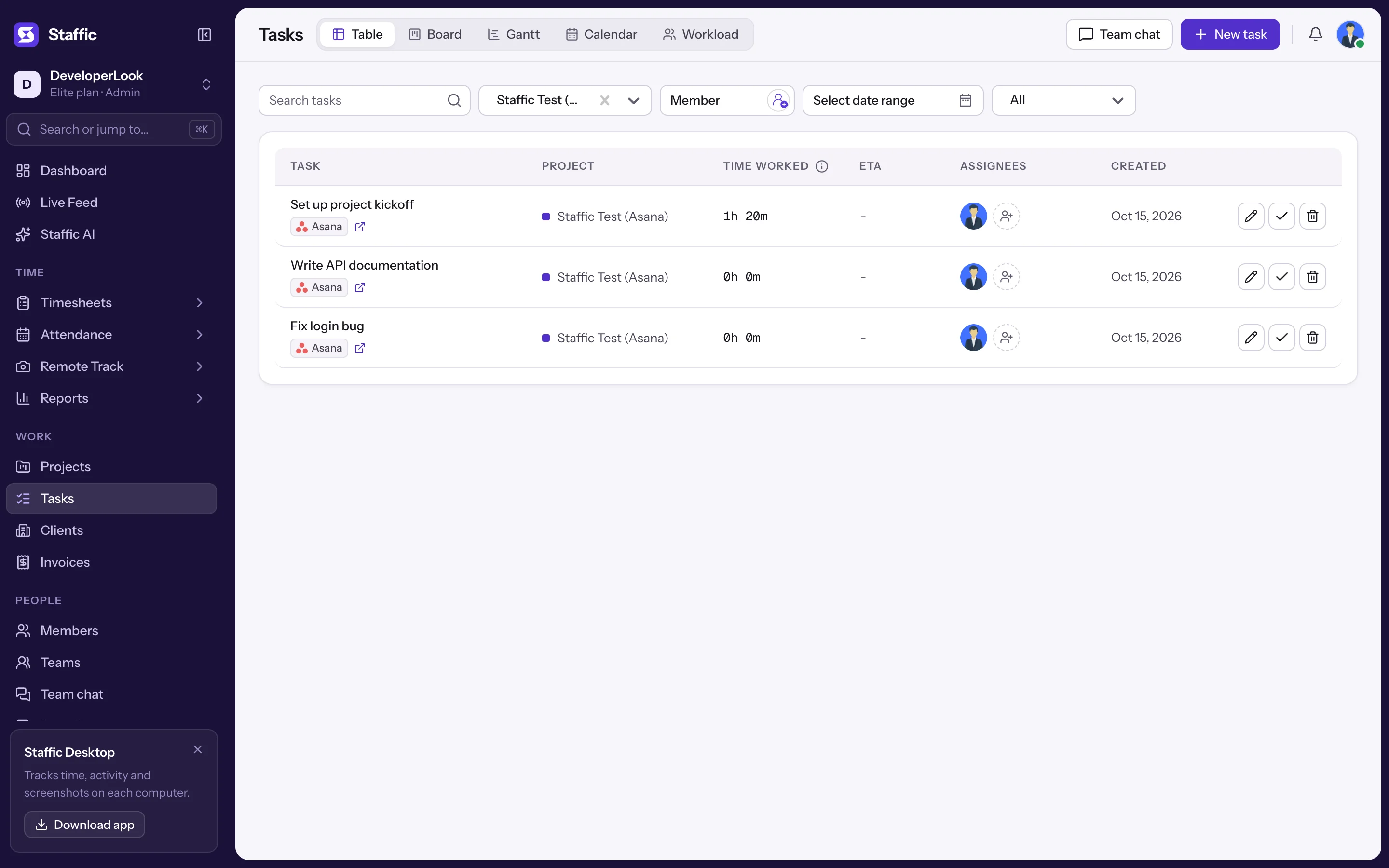Open Invoices in sidebar

pos(111,562)
